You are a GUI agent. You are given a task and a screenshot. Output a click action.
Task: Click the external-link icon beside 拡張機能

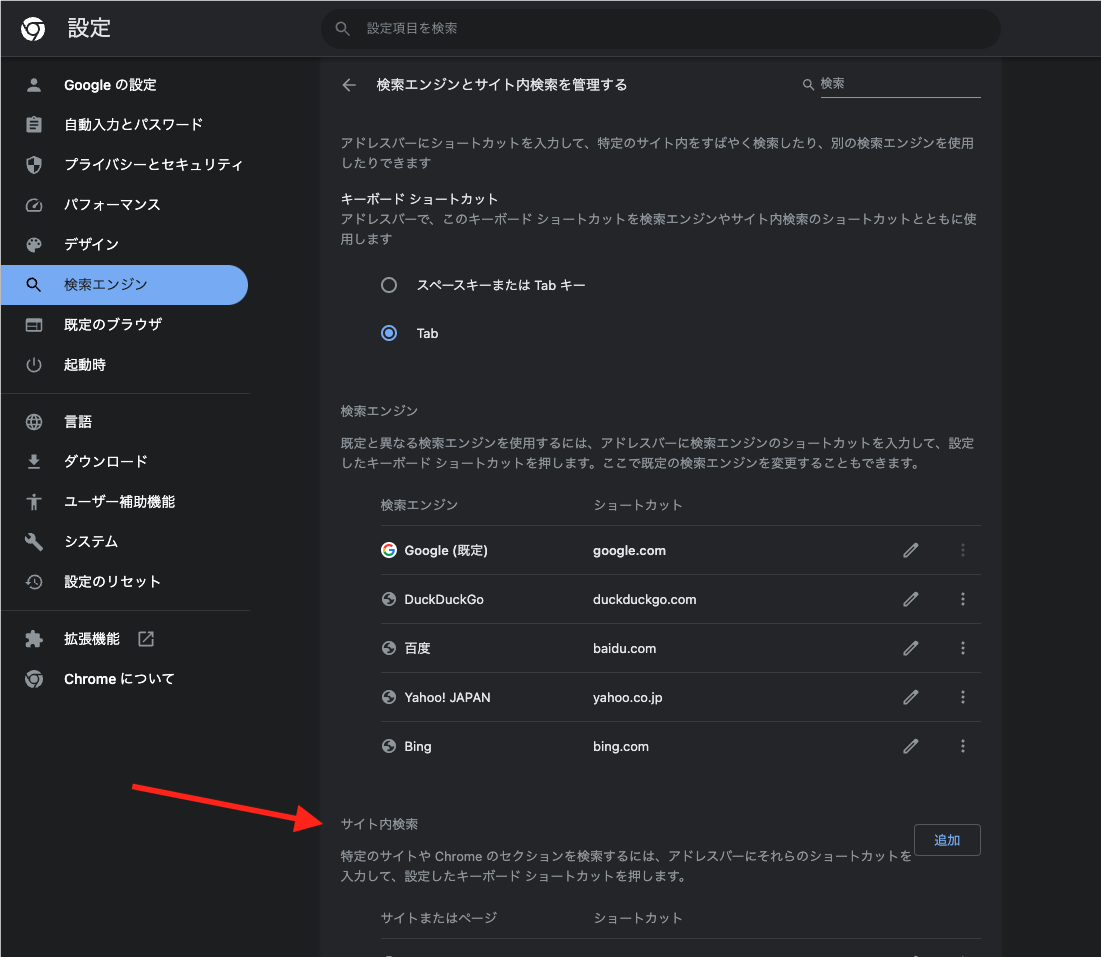(x=146, y=639)
